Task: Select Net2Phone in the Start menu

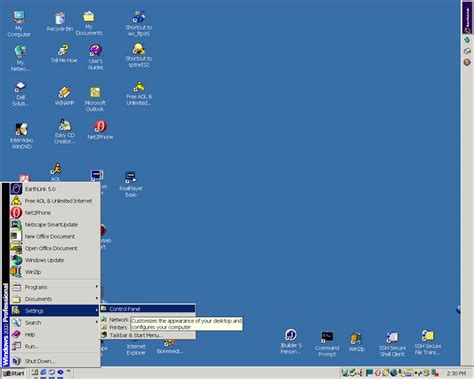Action: point(55,213)
